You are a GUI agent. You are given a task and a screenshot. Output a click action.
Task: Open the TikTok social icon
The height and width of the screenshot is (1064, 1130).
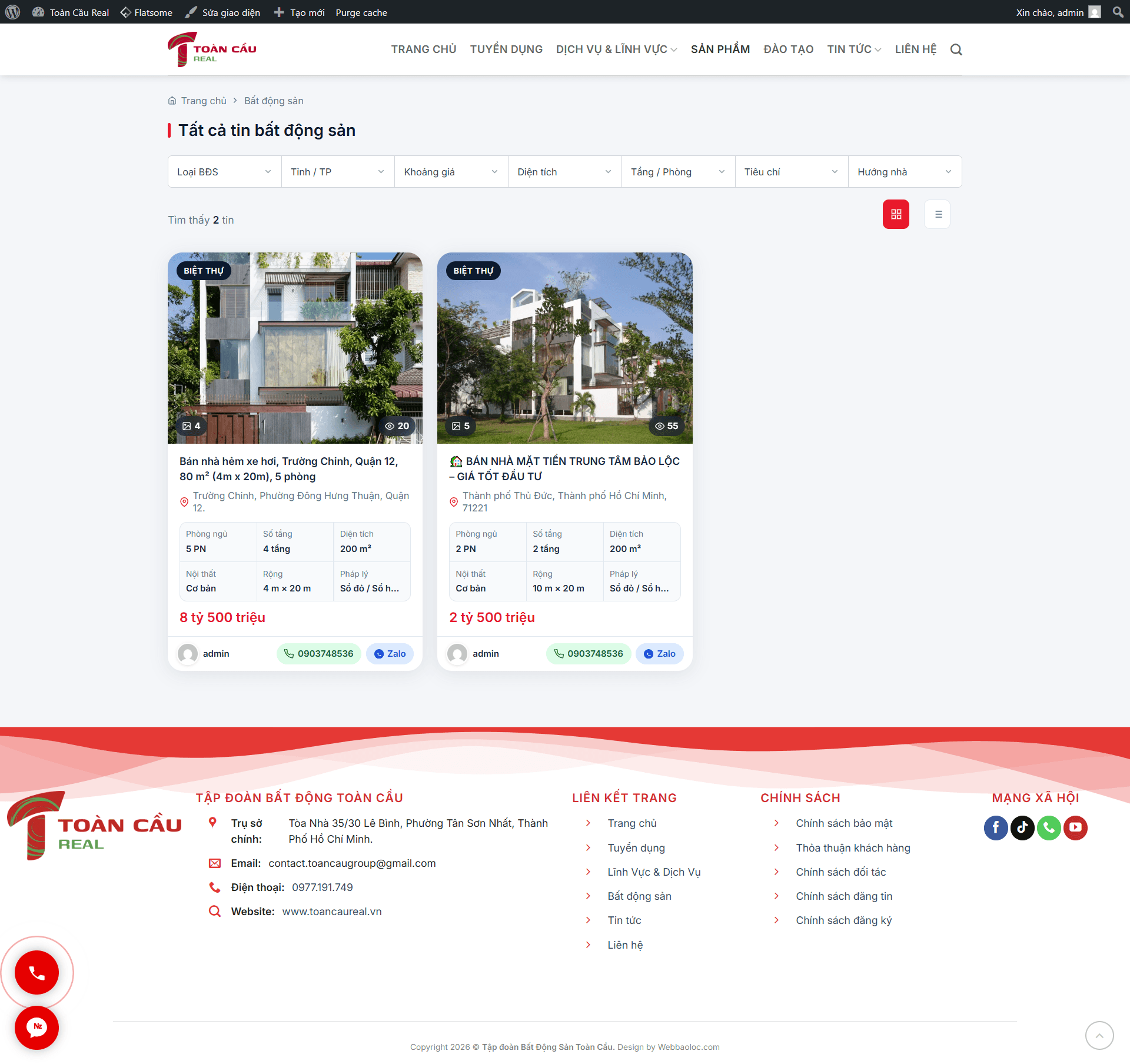[x=1022, y=827]
